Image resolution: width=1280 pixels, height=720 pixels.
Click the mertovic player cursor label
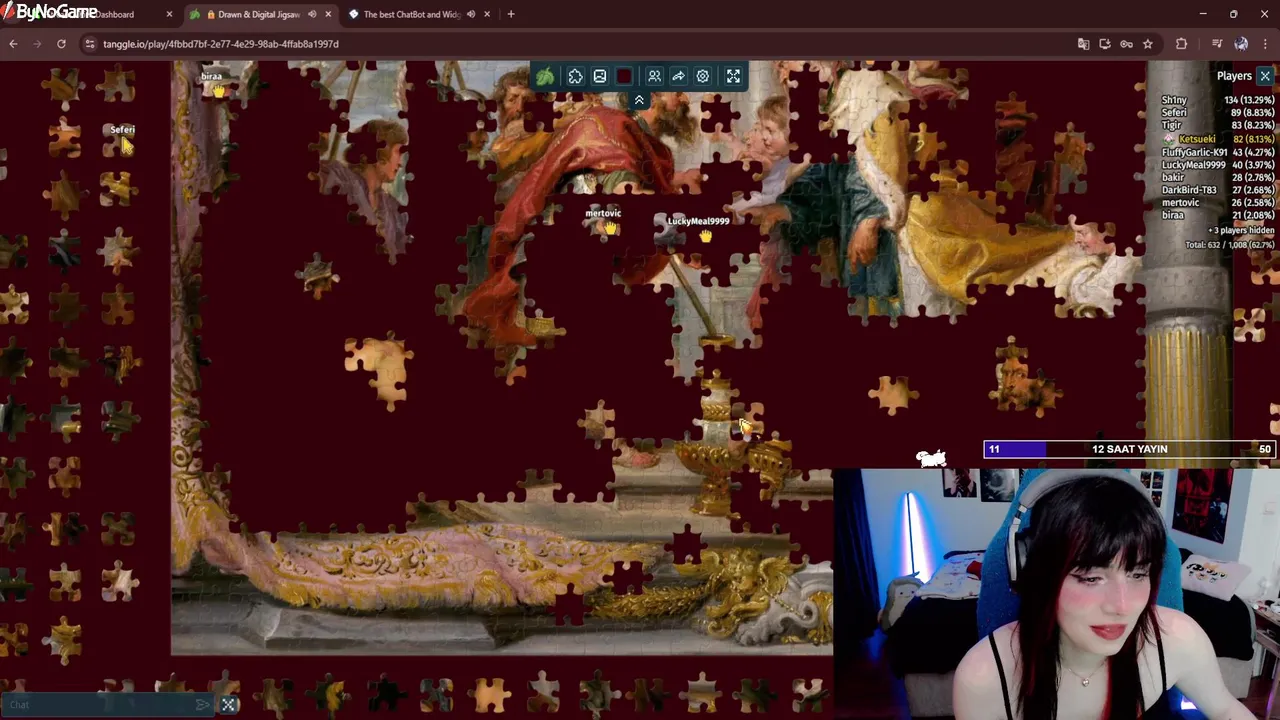603,213
